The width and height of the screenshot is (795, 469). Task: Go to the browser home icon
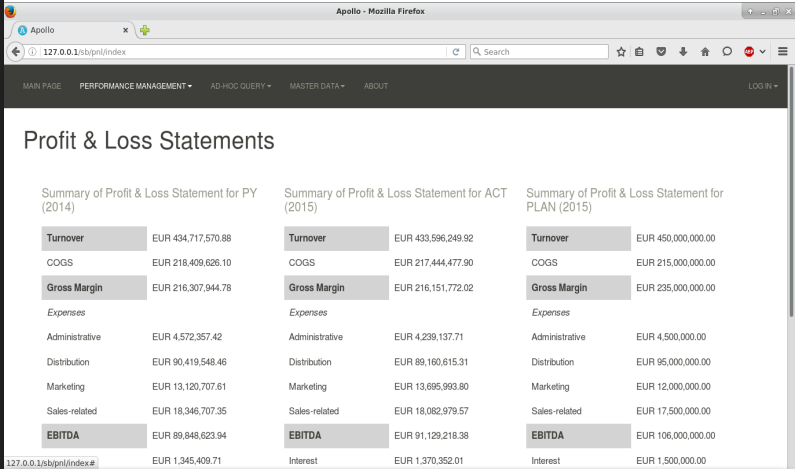coord(705,52)
